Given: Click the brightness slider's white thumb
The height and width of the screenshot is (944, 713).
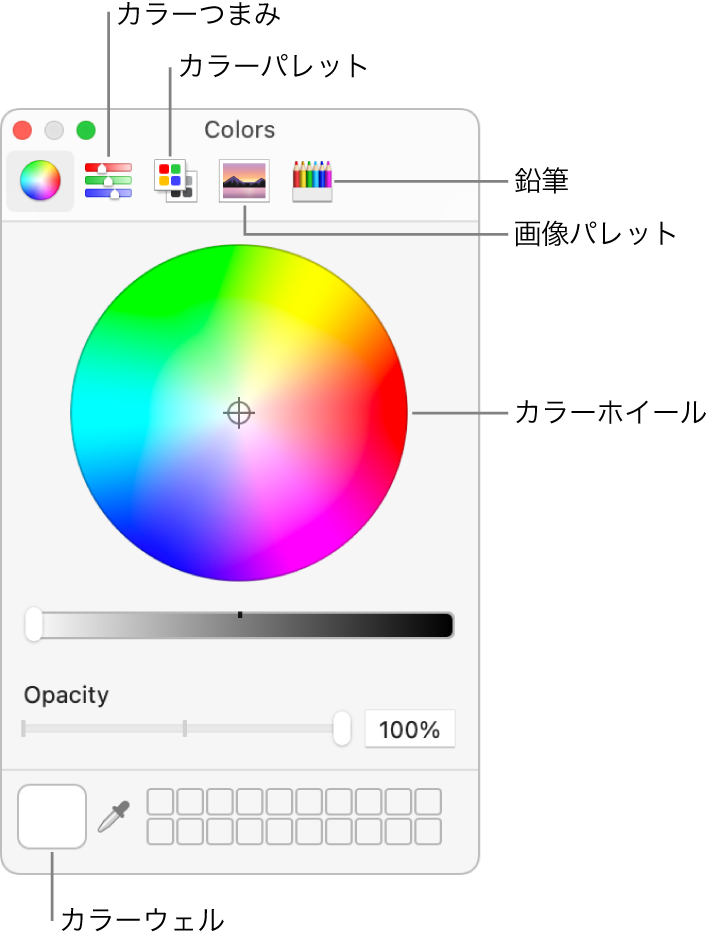Looking at the screenshot, I should point(34,624).
